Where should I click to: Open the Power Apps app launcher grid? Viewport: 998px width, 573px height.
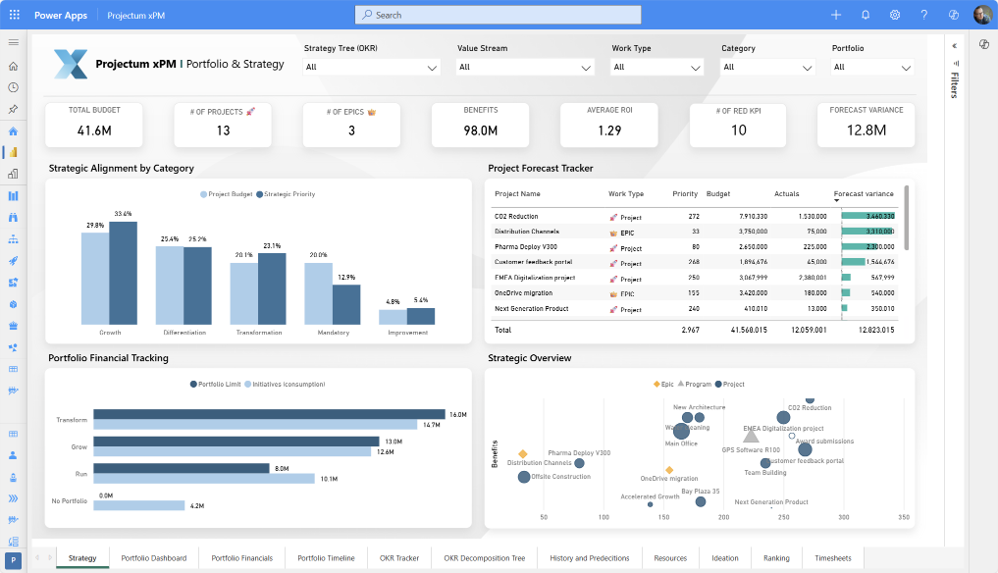coord(14,15)
